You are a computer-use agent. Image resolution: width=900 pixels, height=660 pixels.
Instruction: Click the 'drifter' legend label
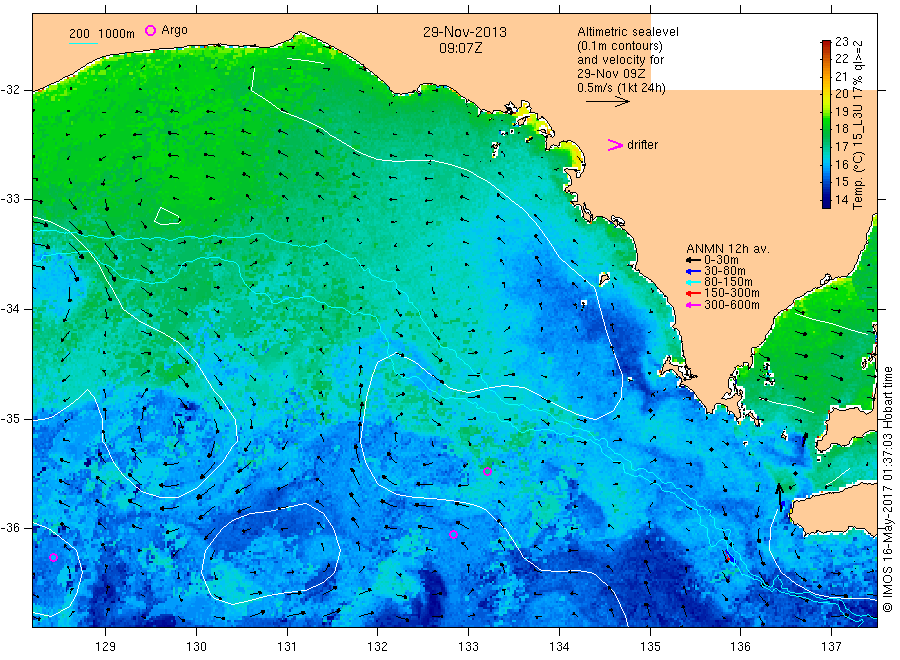click(643, 145)
